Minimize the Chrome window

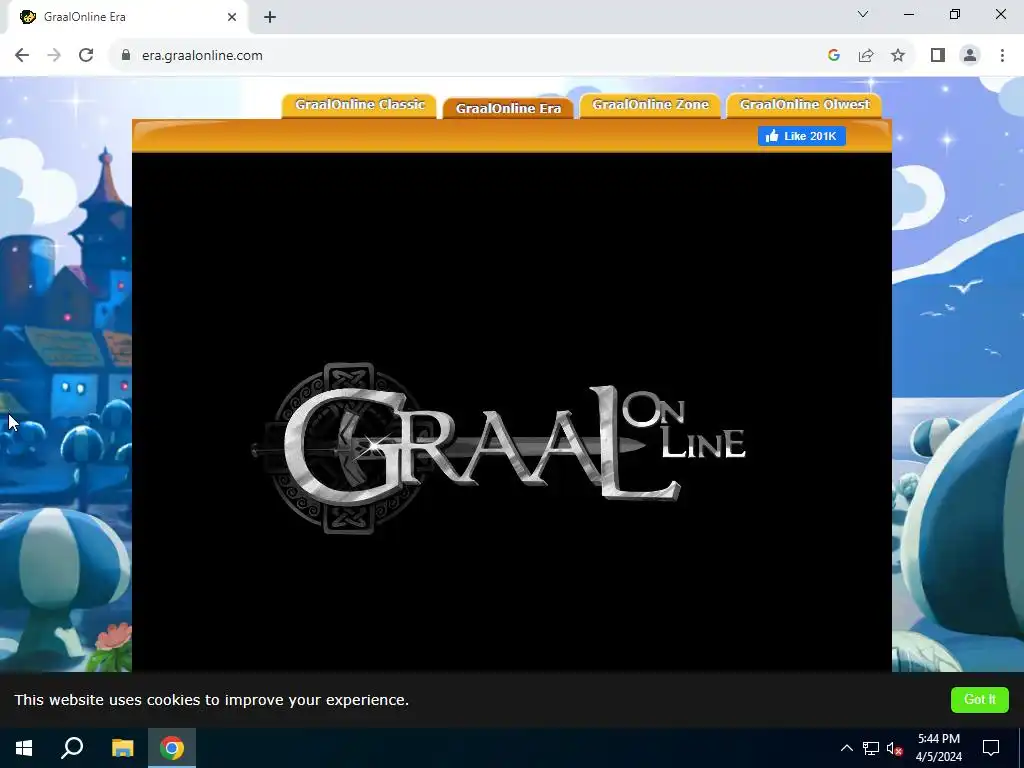point(908,14)
